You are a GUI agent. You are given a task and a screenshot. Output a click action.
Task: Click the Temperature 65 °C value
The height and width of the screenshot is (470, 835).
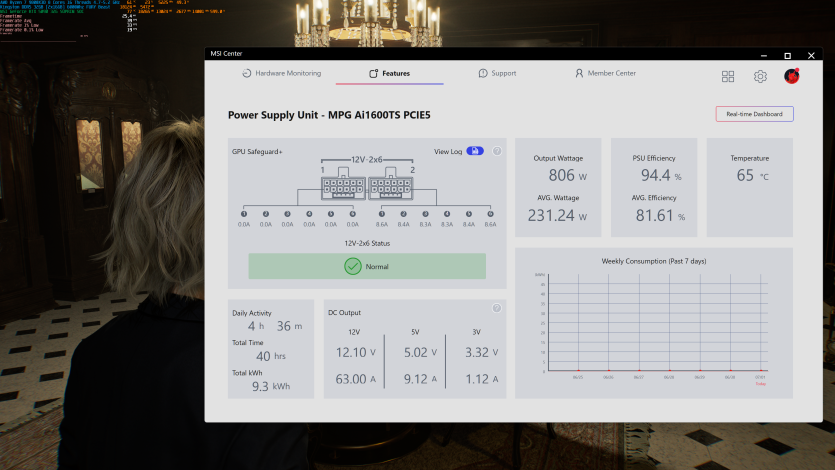click(752, 175)
